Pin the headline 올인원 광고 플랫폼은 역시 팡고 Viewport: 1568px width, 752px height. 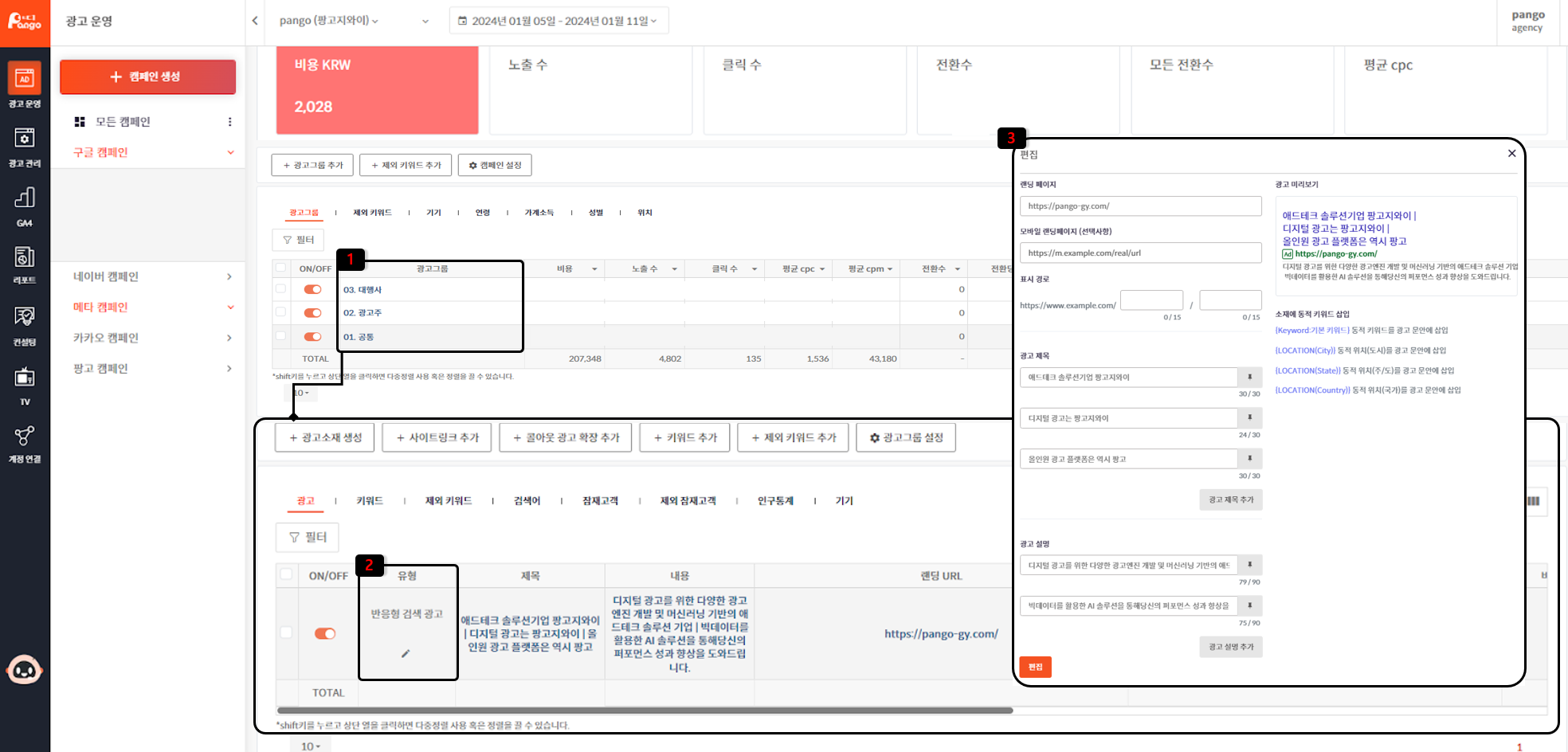click(x=1249, y=458)
